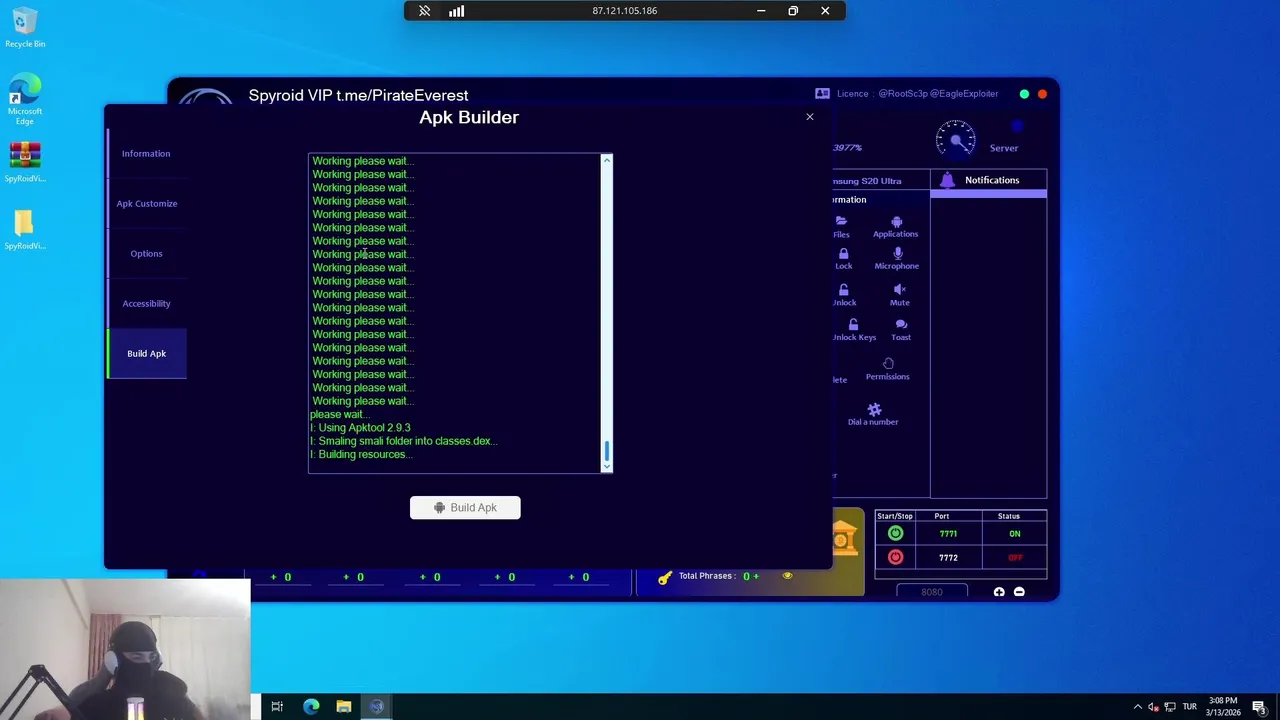Toggle red power button for port 7772

(x=895, y=558)
